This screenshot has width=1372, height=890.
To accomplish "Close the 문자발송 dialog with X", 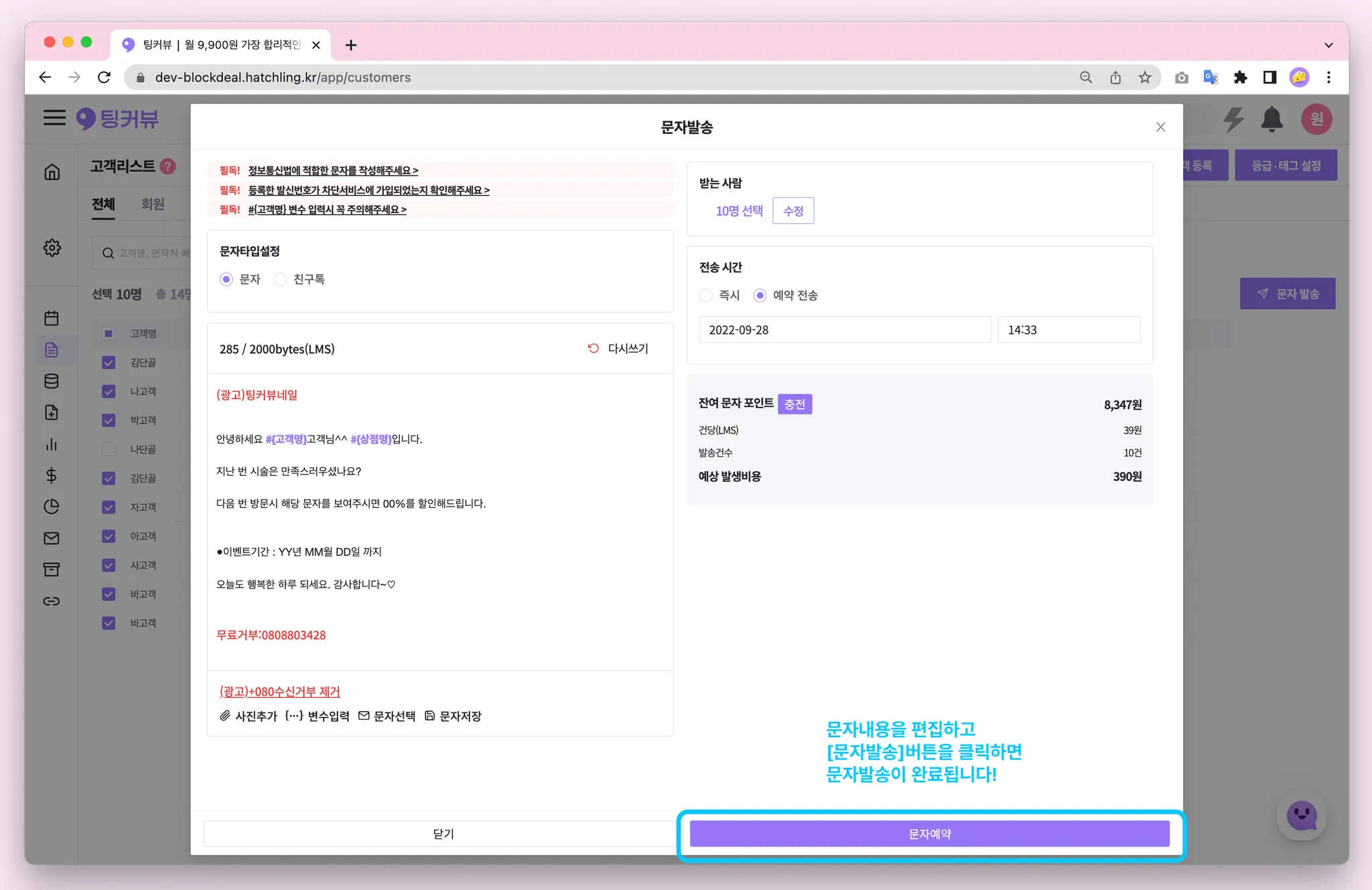I will coord(1161,127).
